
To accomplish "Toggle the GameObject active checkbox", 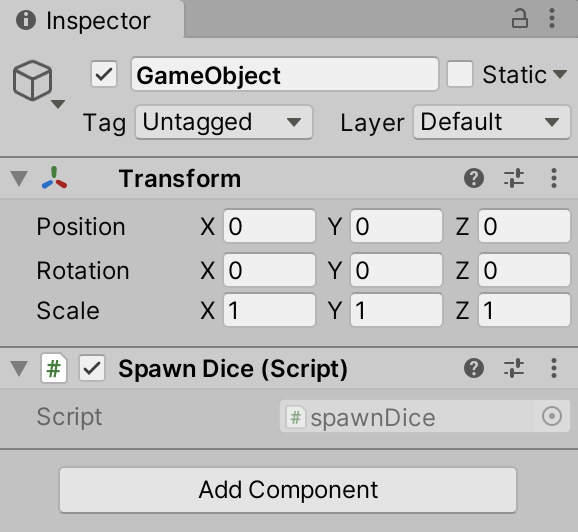I will click(104, 74).
